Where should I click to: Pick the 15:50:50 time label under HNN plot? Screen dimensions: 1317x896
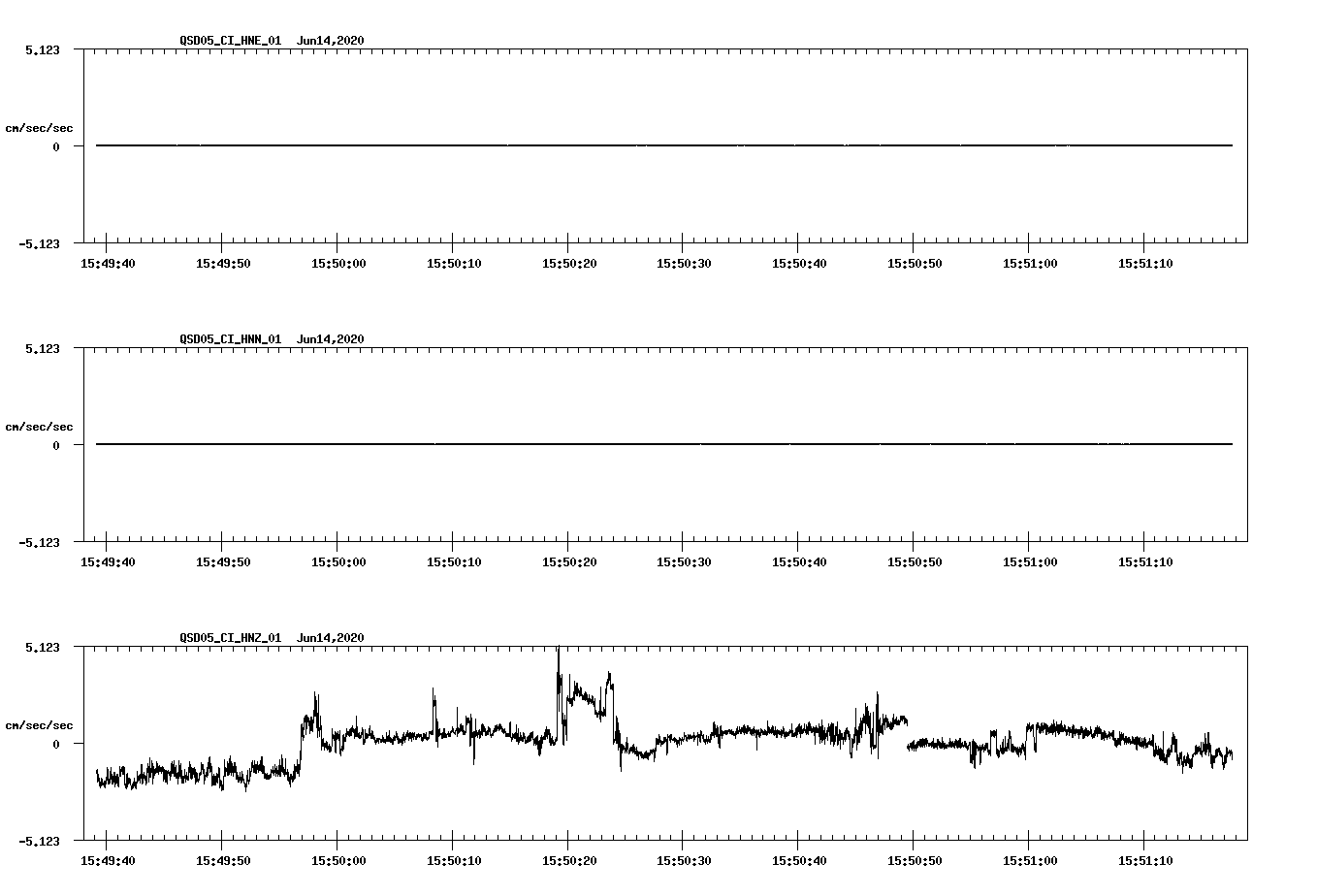coord(915,561)
